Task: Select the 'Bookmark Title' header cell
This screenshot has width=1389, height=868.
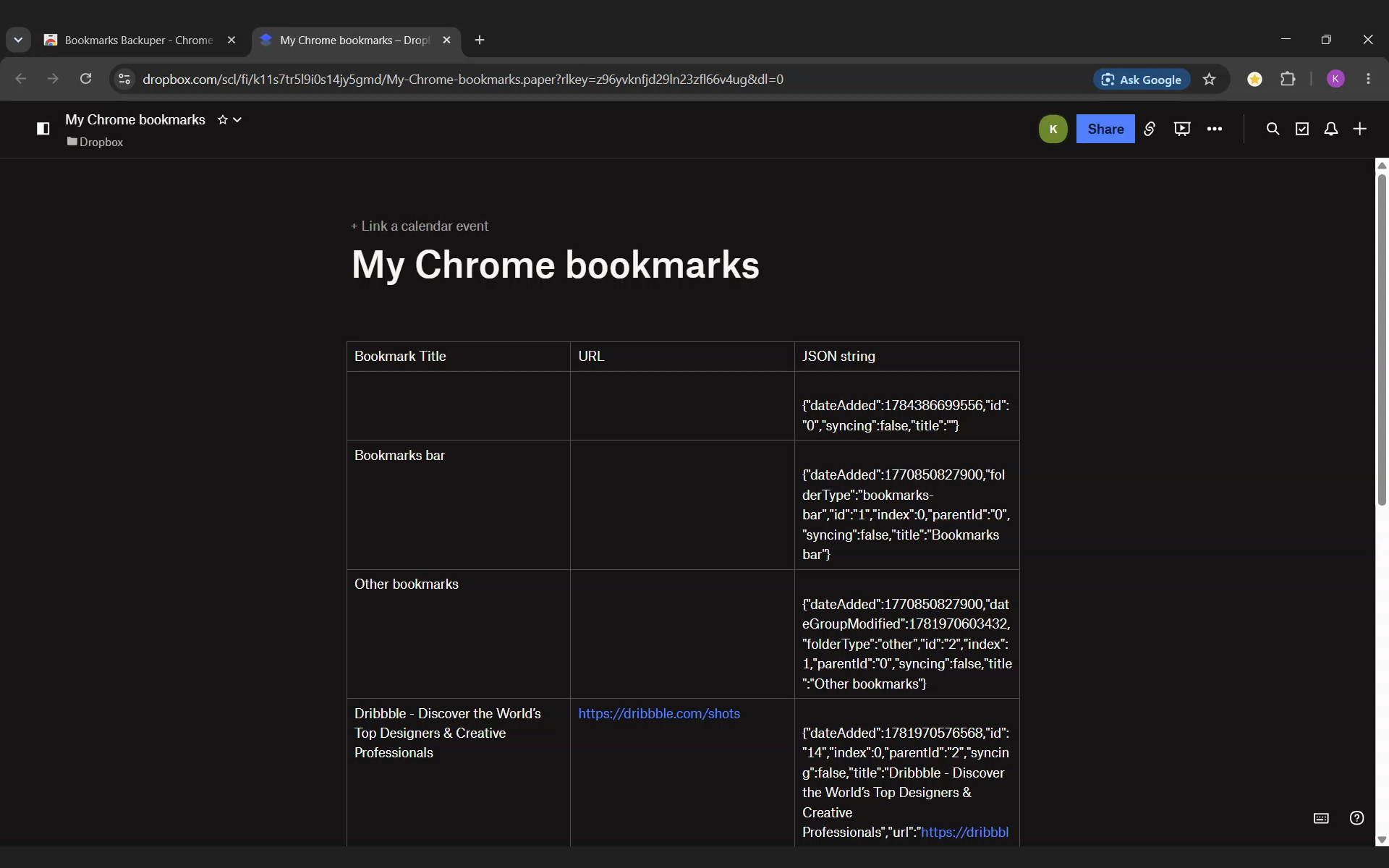Action: click(x=459, y=357)
